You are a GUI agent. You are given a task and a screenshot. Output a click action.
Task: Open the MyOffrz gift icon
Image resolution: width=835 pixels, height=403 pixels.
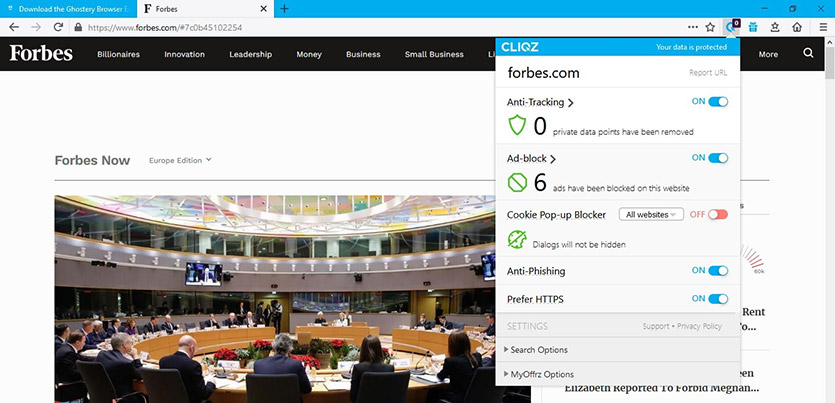(x=752, y=27)
